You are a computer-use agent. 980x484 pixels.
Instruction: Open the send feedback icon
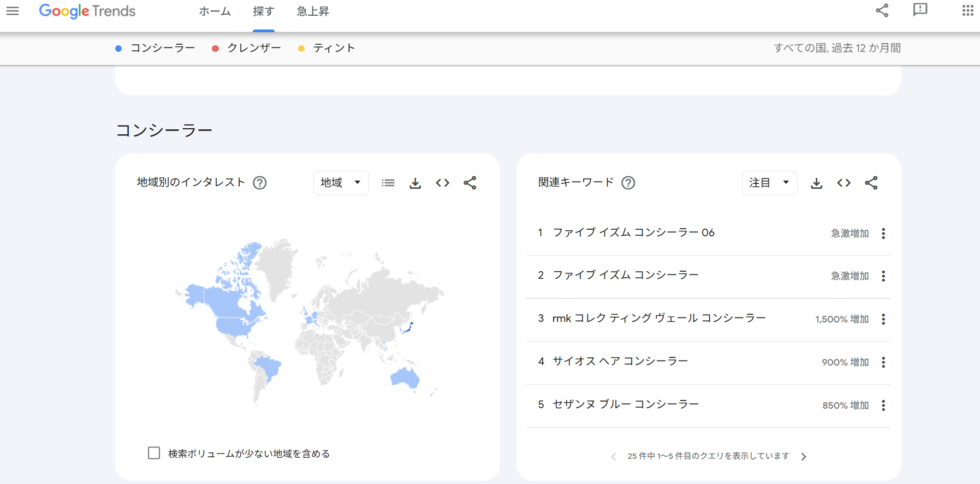[919, 11]
